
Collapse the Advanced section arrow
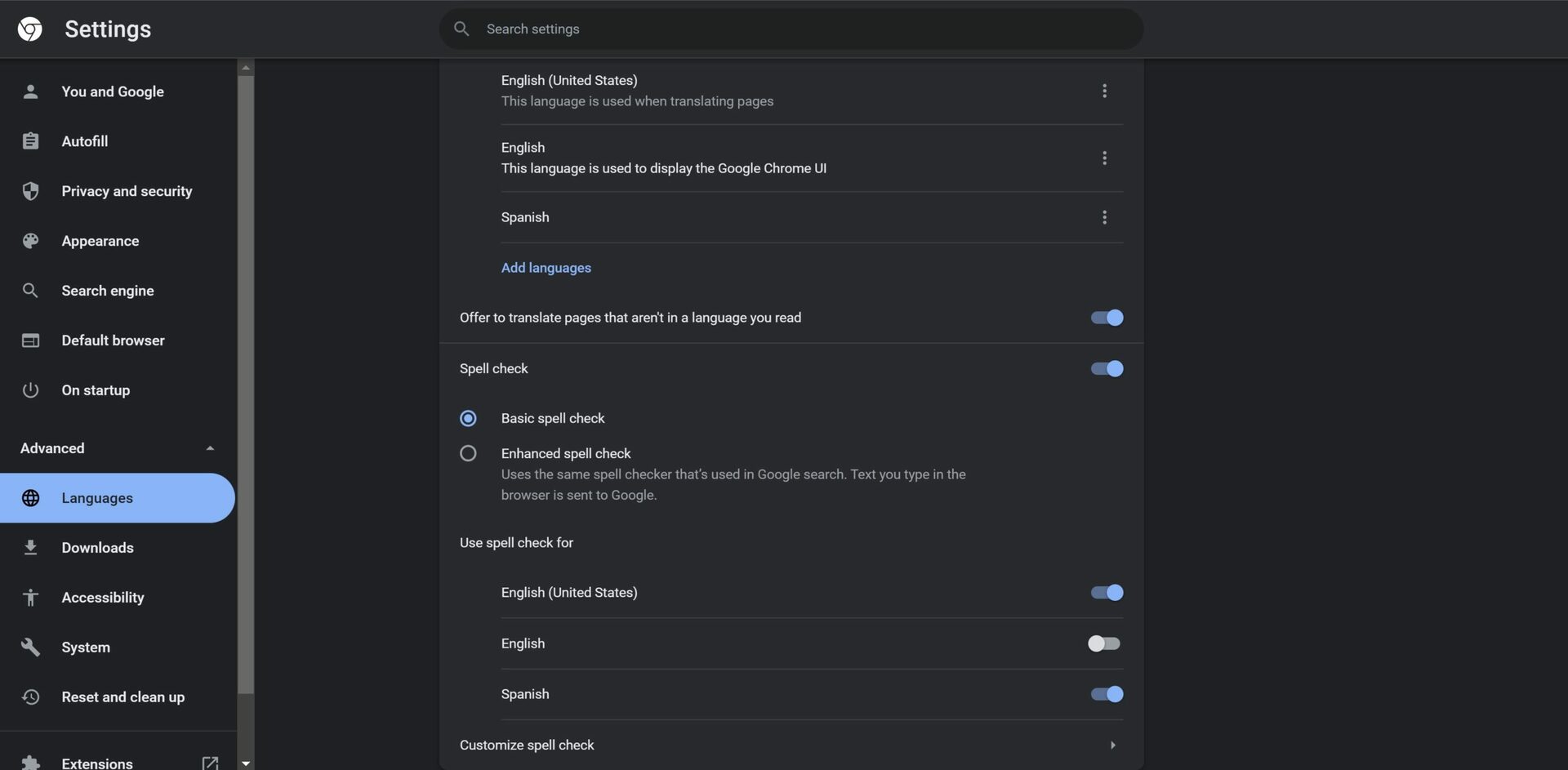tap(210, 448)
